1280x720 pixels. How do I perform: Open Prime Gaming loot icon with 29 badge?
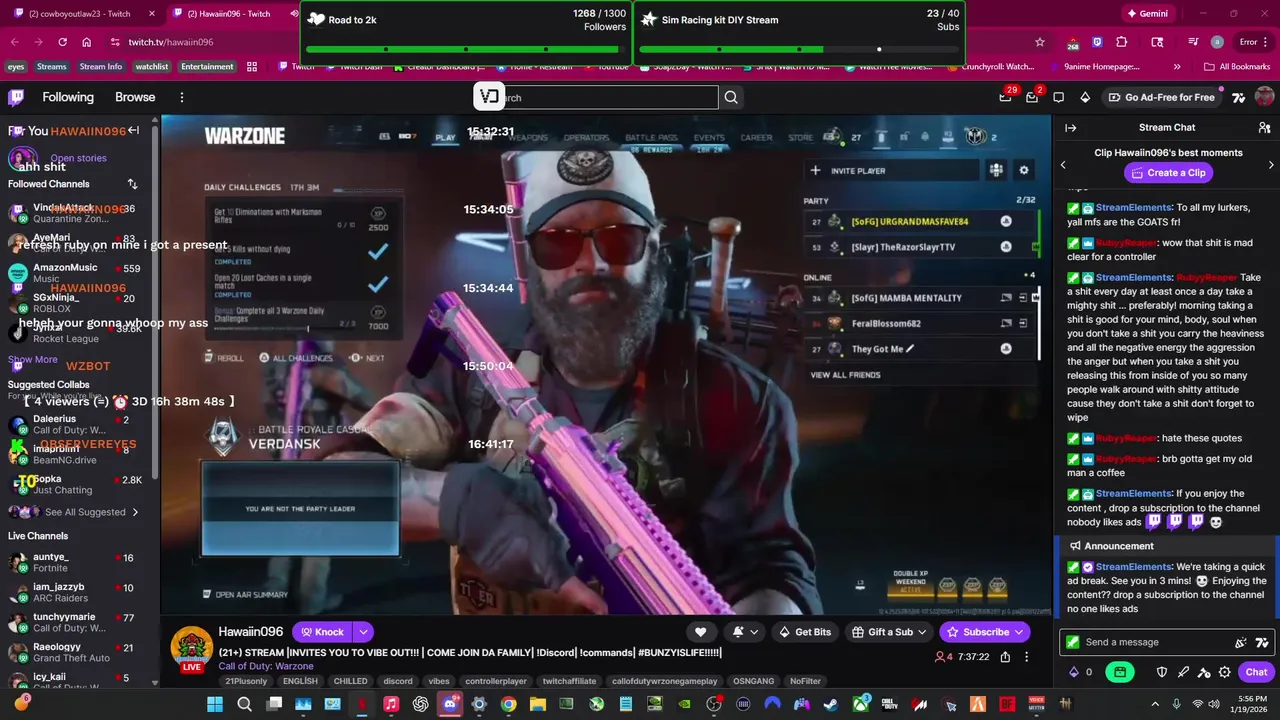1006,97
